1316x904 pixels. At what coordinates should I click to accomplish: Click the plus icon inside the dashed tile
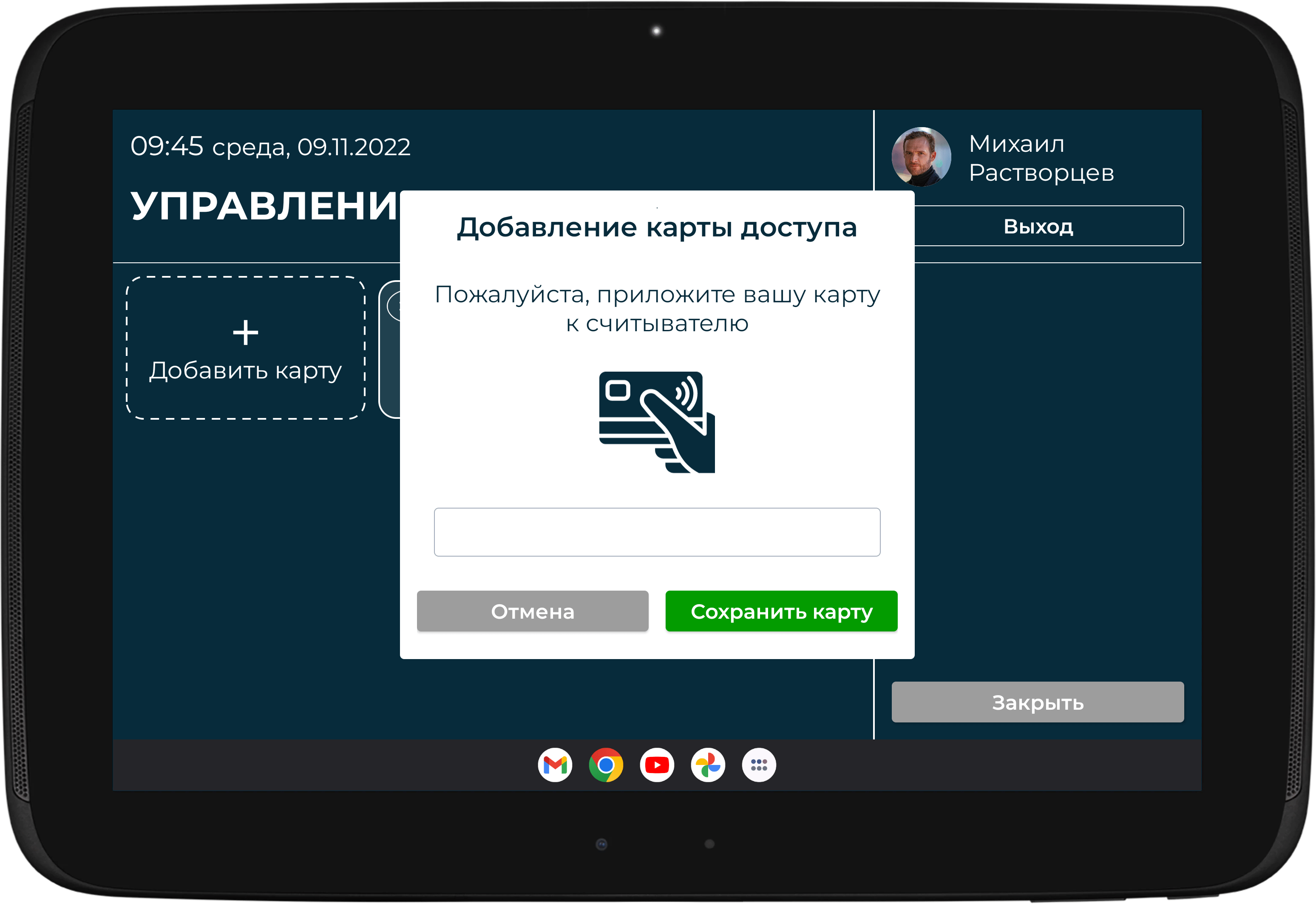tap(246, 332)
